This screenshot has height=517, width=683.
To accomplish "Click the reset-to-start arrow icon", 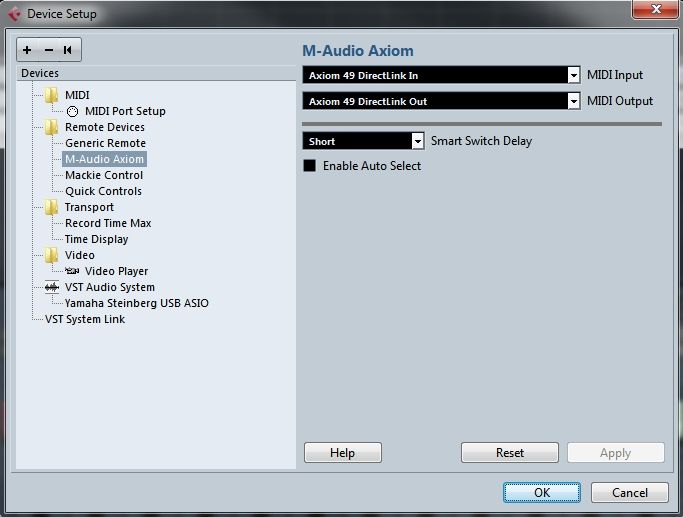I will tap(68, 50).
